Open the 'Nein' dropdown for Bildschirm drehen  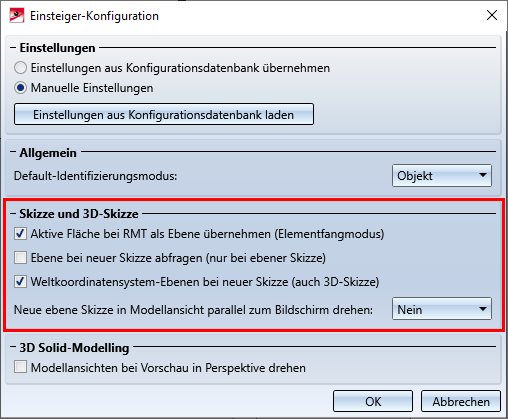click(442, 309)
